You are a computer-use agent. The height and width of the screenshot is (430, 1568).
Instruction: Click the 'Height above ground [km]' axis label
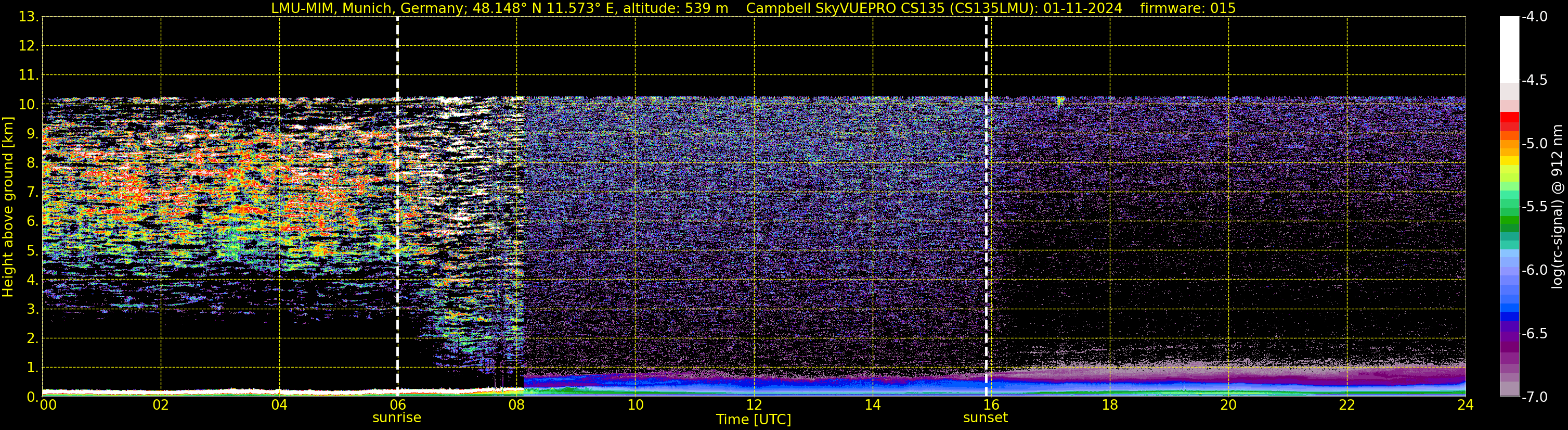coord(8,207)
